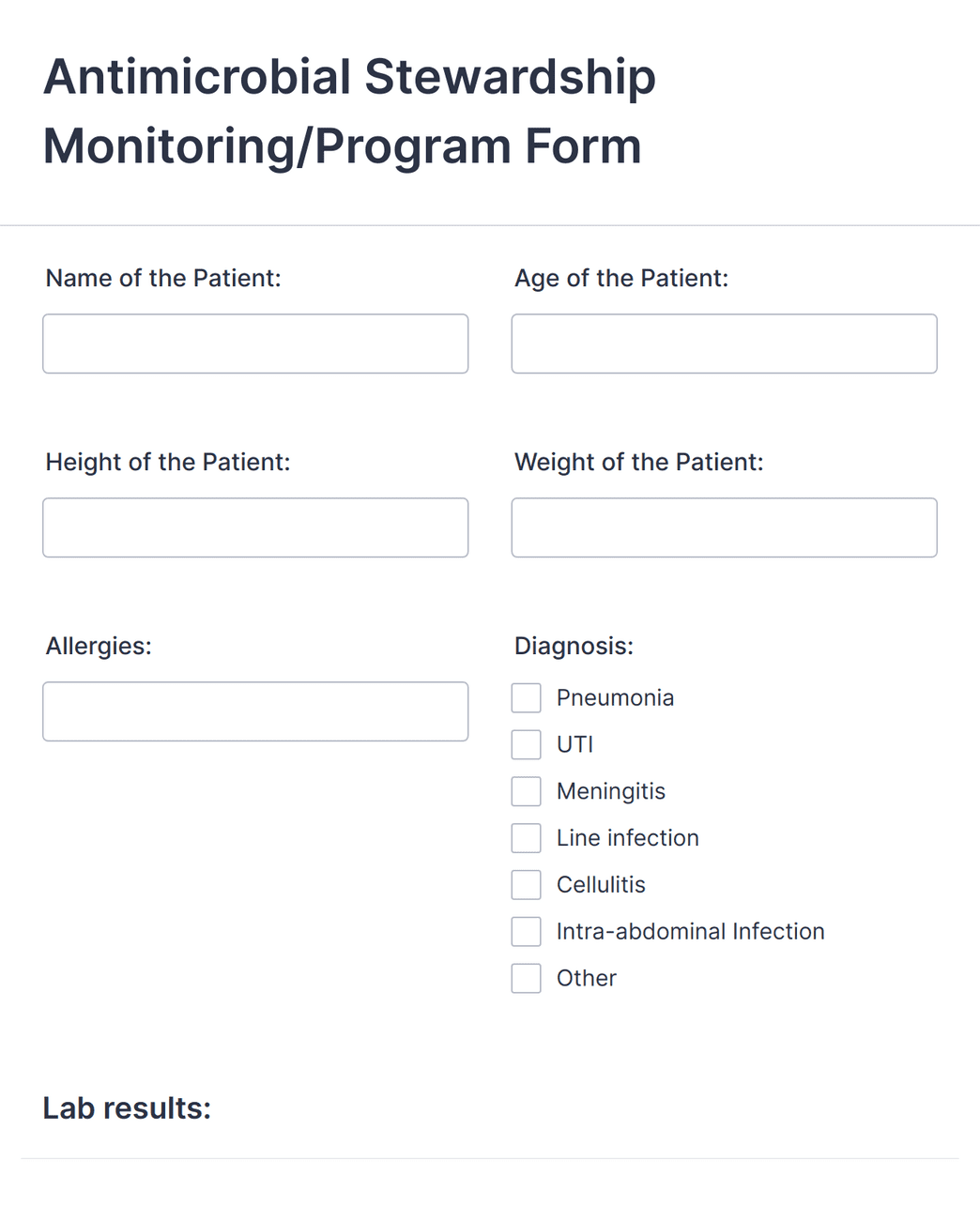Focus the Age of the Patient input
This screenshot has height=1206, width=980.
(x=724, y=343)
